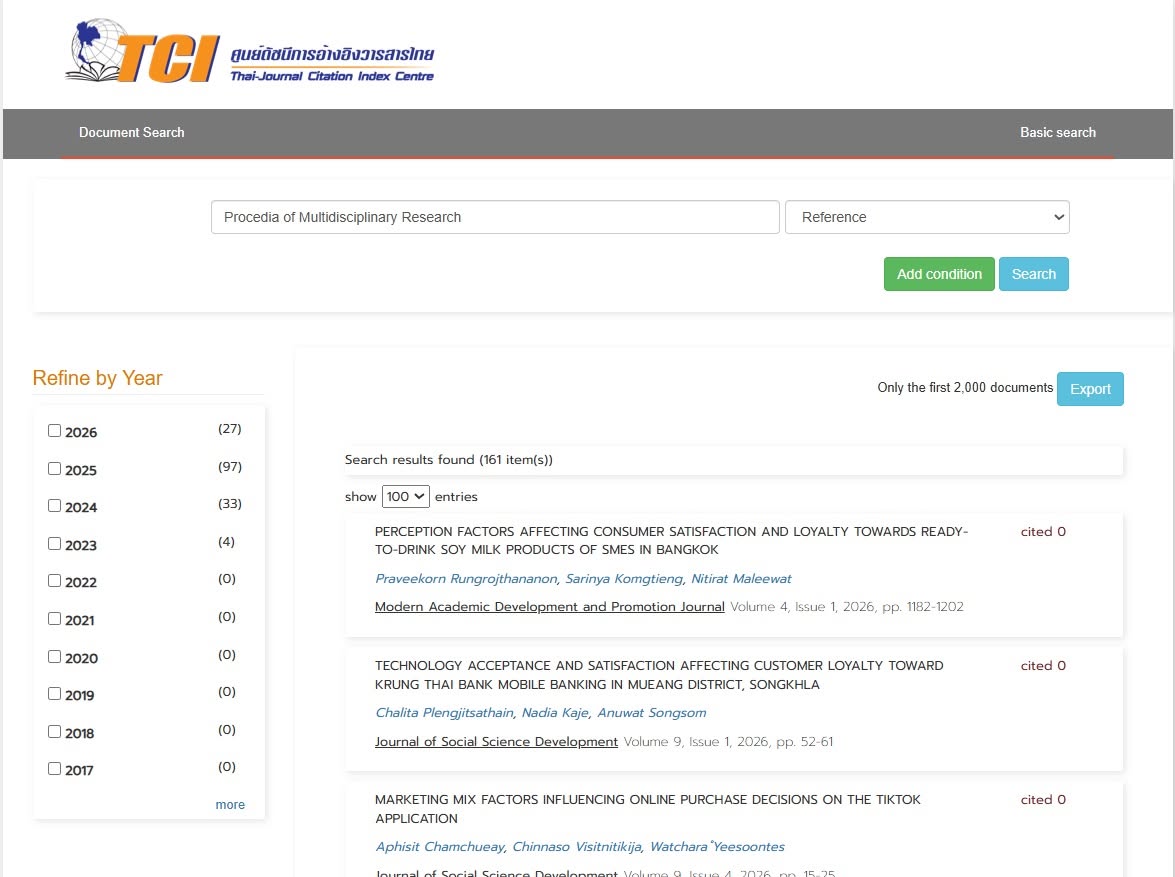Open Modern Academic Development and Promotion Journal link
The height and width of the screenshot is (877, 1175).
click(x=549, y=606)
